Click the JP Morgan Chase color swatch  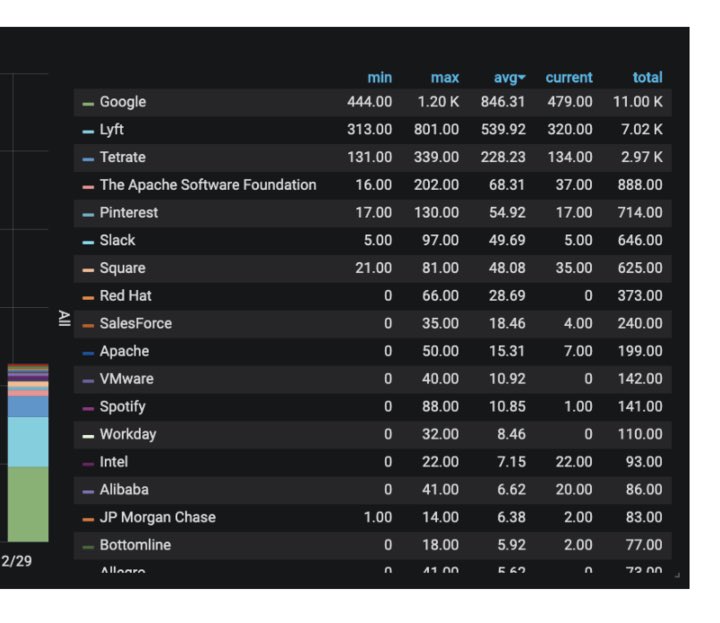coord(88,519)
